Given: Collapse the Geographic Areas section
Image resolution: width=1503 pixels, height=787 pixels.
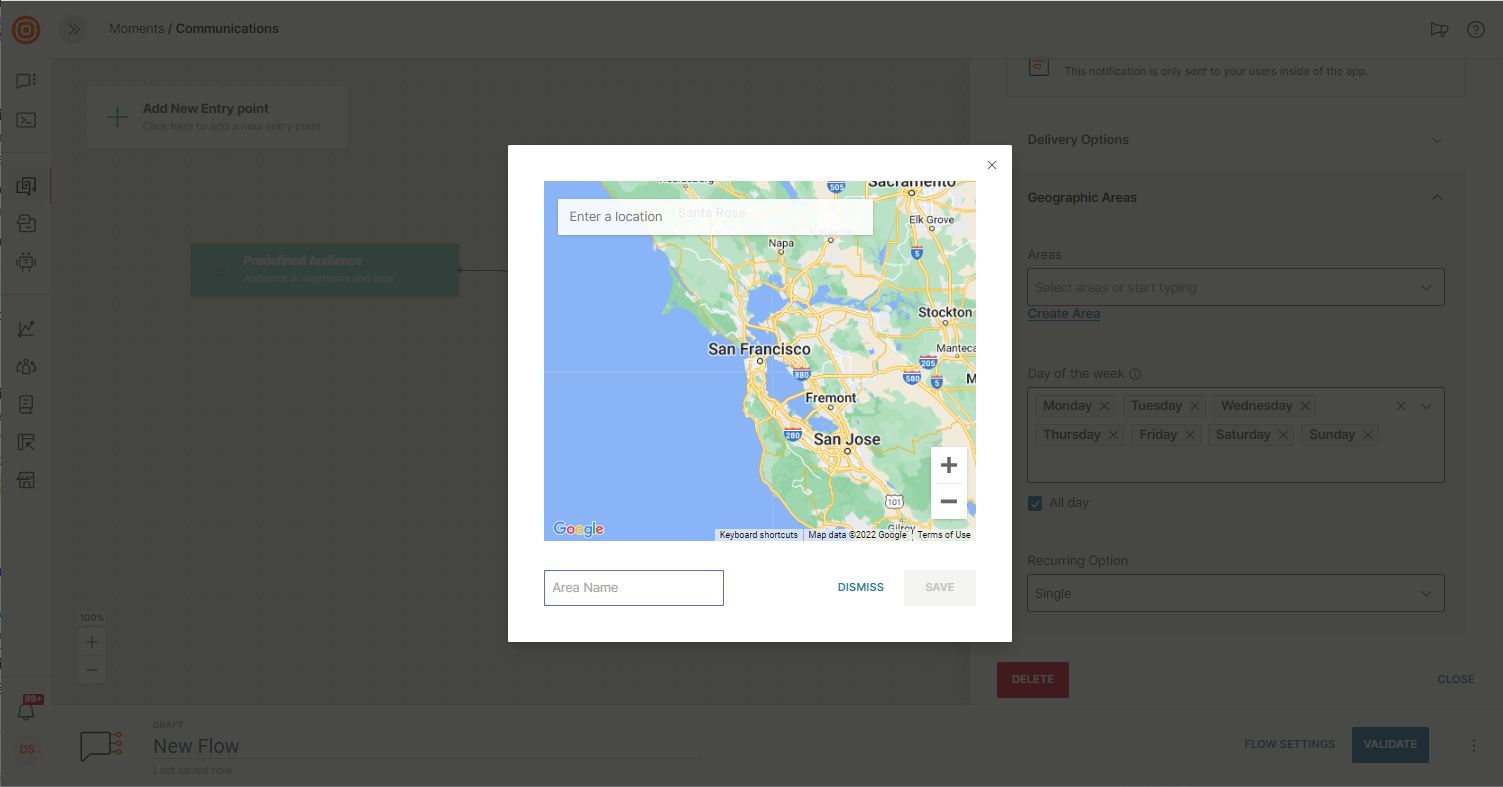Looking at the screenshot, I should 1436,198.
